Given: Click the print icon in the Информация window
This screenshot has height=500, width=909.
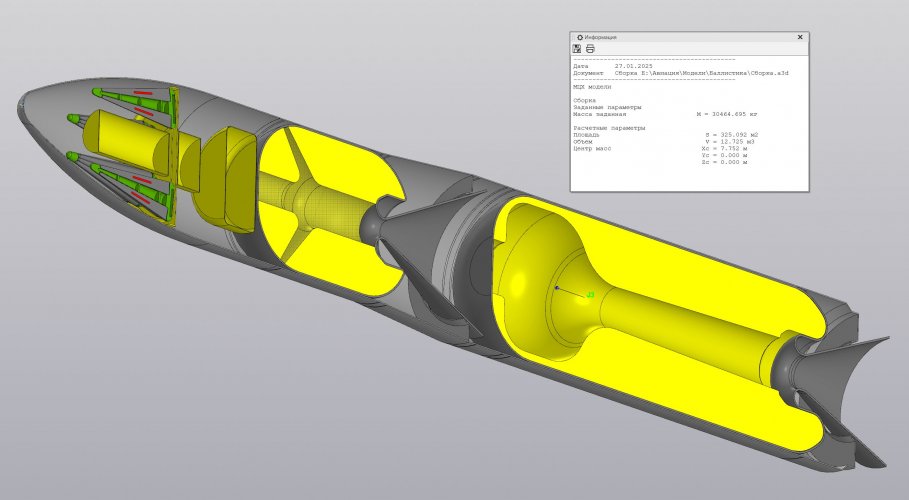Looking at the screenshot, I should 590,48.
